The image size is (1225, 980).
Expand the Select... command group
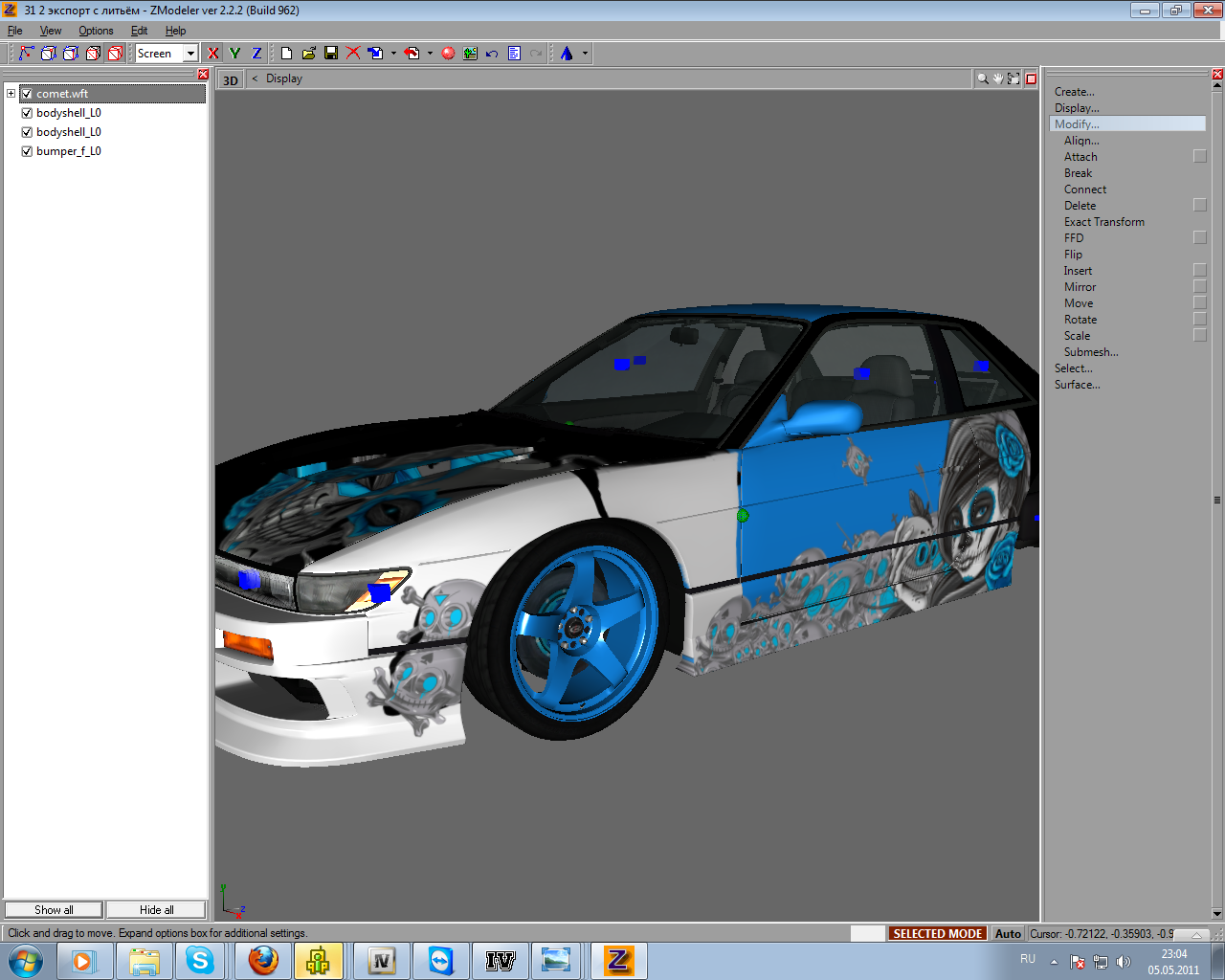[1073, 368]
